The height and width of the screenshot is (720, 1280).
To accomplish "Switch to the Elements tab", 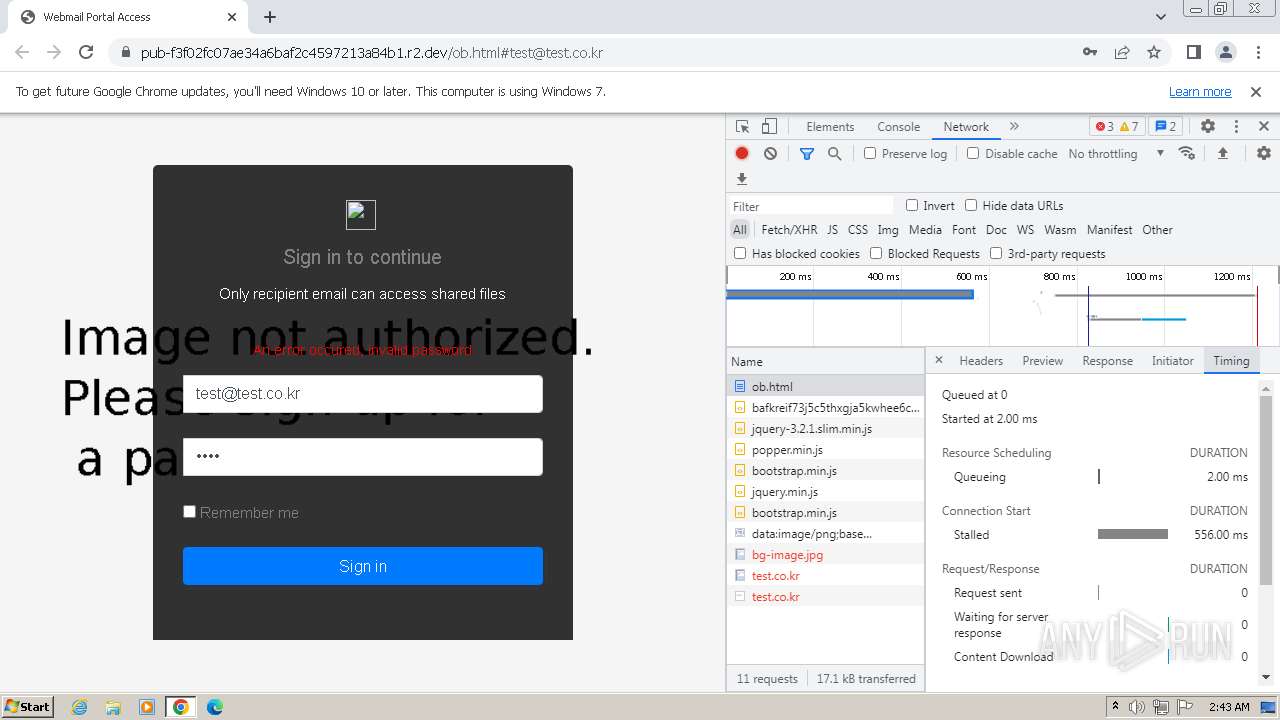I will [x=830, y=127].
